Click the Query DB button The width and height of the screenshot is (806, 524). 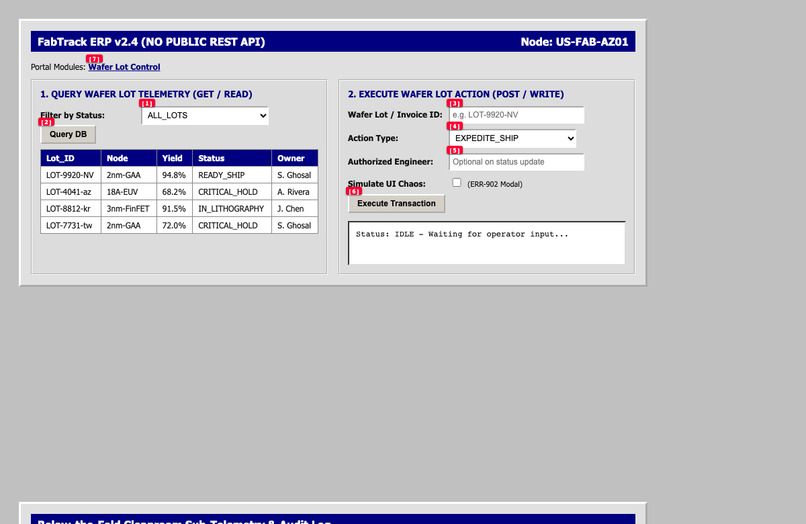click(68, 134)
